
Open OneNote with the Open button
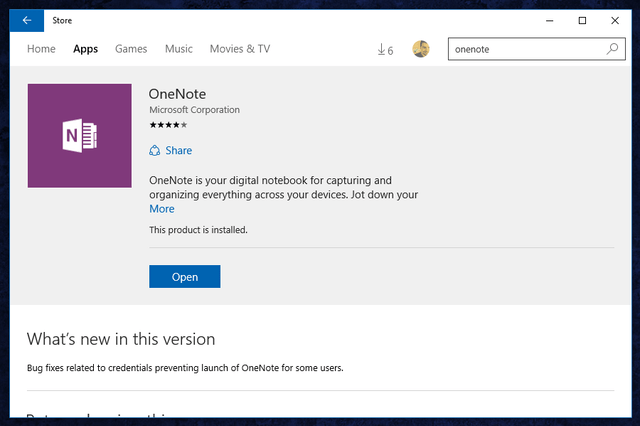coord(185,277)
